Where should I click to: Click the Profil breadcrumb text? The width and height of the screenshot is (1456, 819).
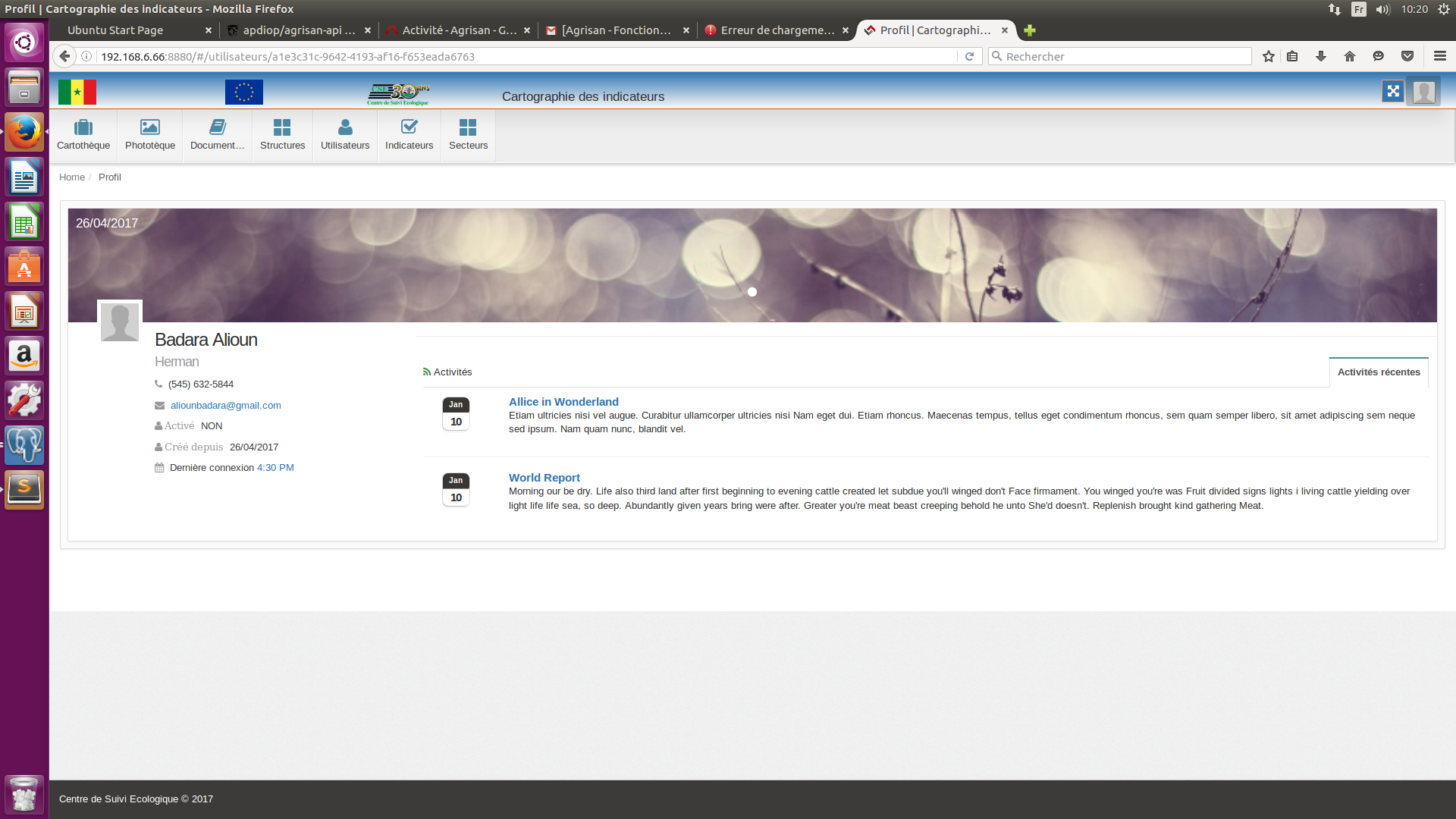pos(109,177)
